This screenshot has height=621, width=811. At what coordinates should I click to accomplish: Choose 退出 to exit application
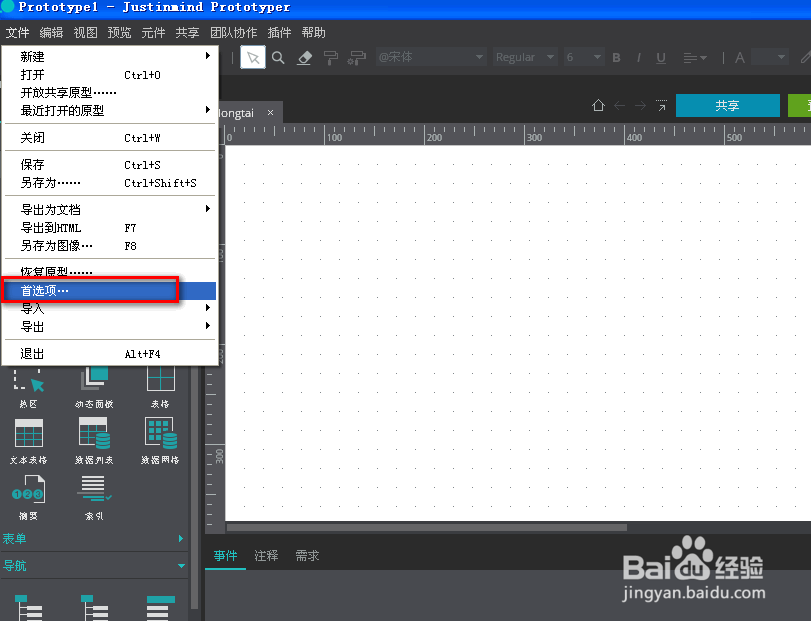tap(109, 354)
